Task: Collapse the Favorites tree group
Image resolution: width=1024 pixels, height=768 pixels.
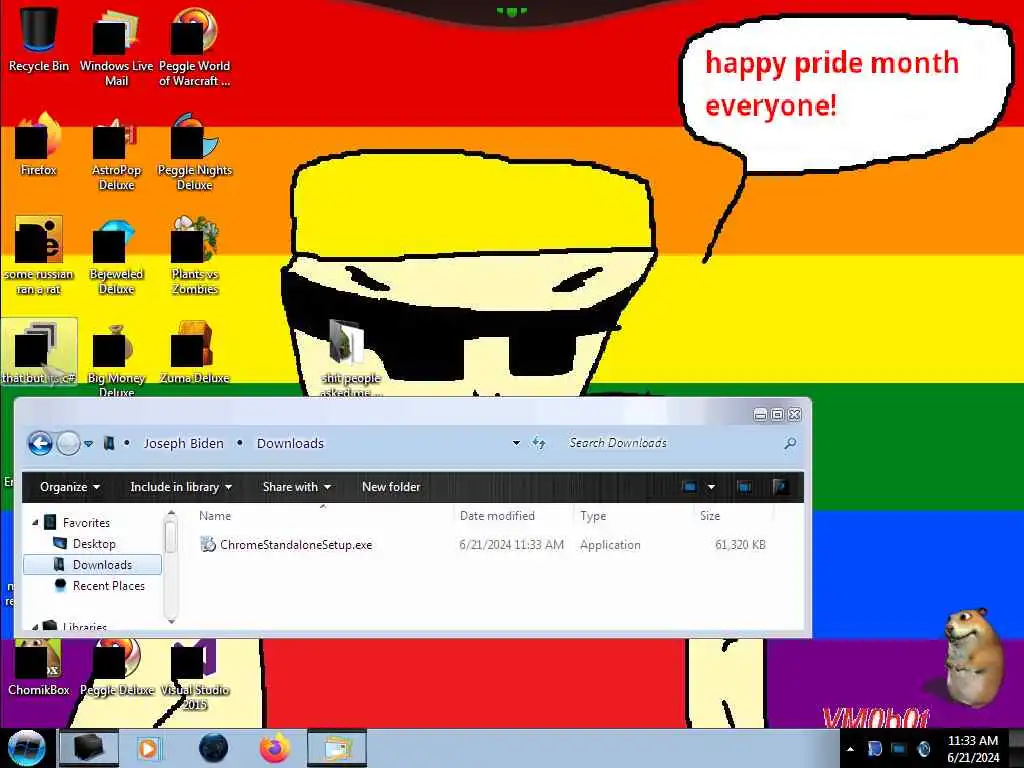Action: pos(35,522)
